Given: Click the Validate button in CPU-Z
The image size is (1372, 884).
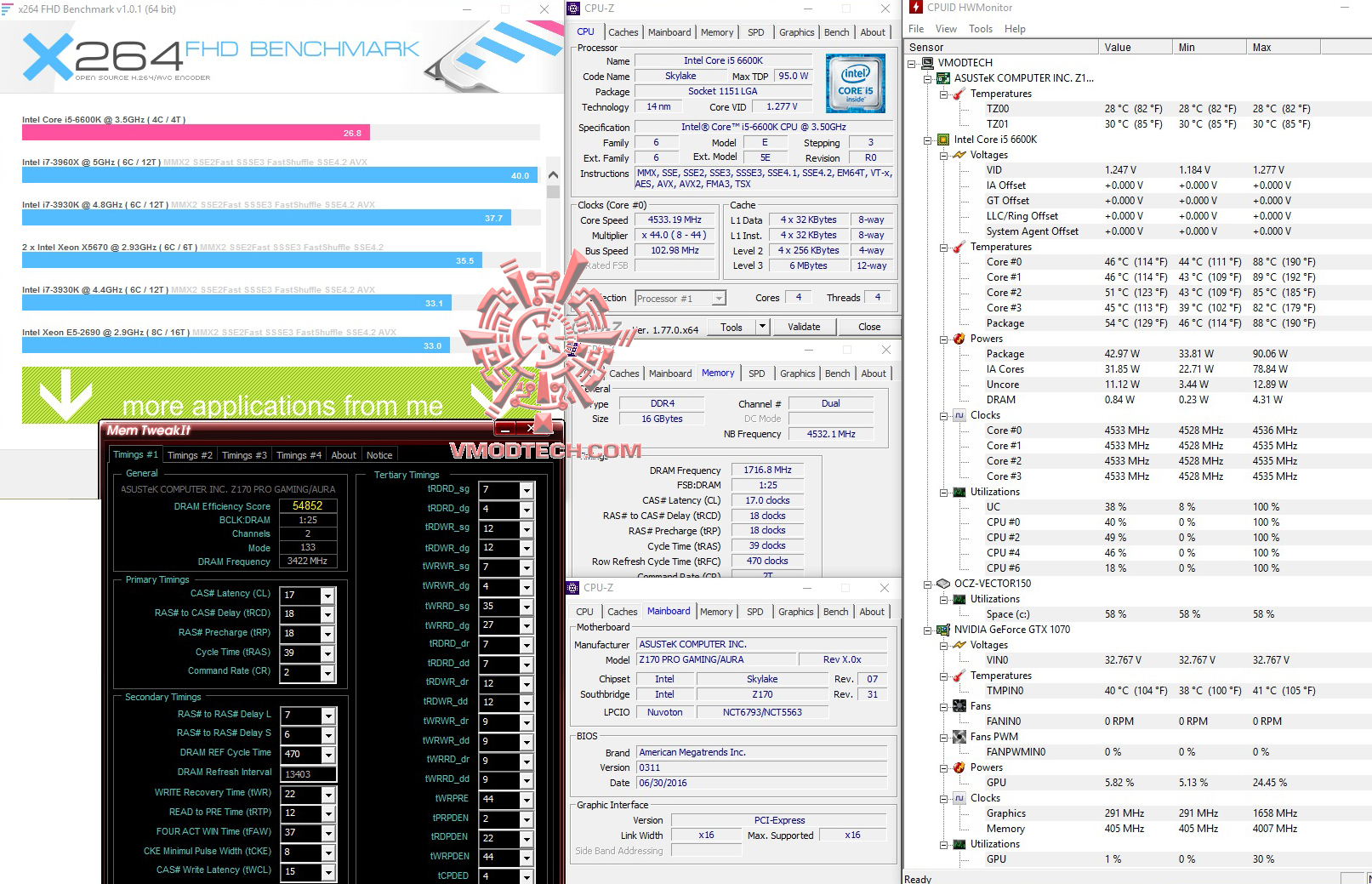Looking at the screenshot, I should point(804,327).
